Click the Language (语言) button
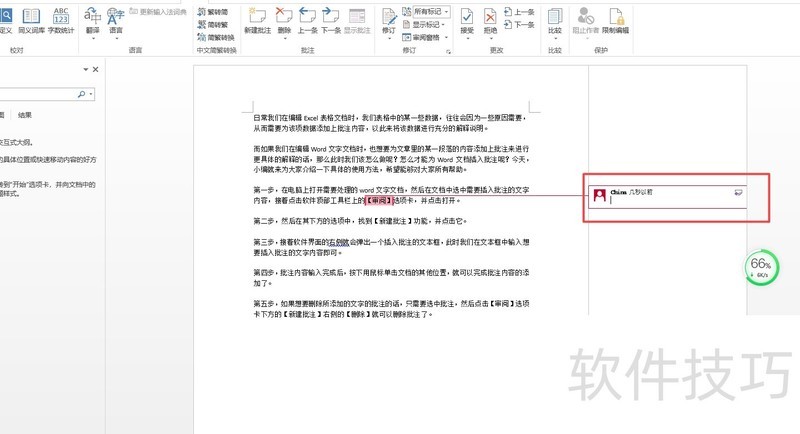The width and height of the screenshot is (800, 434). (x=116, y=19)
